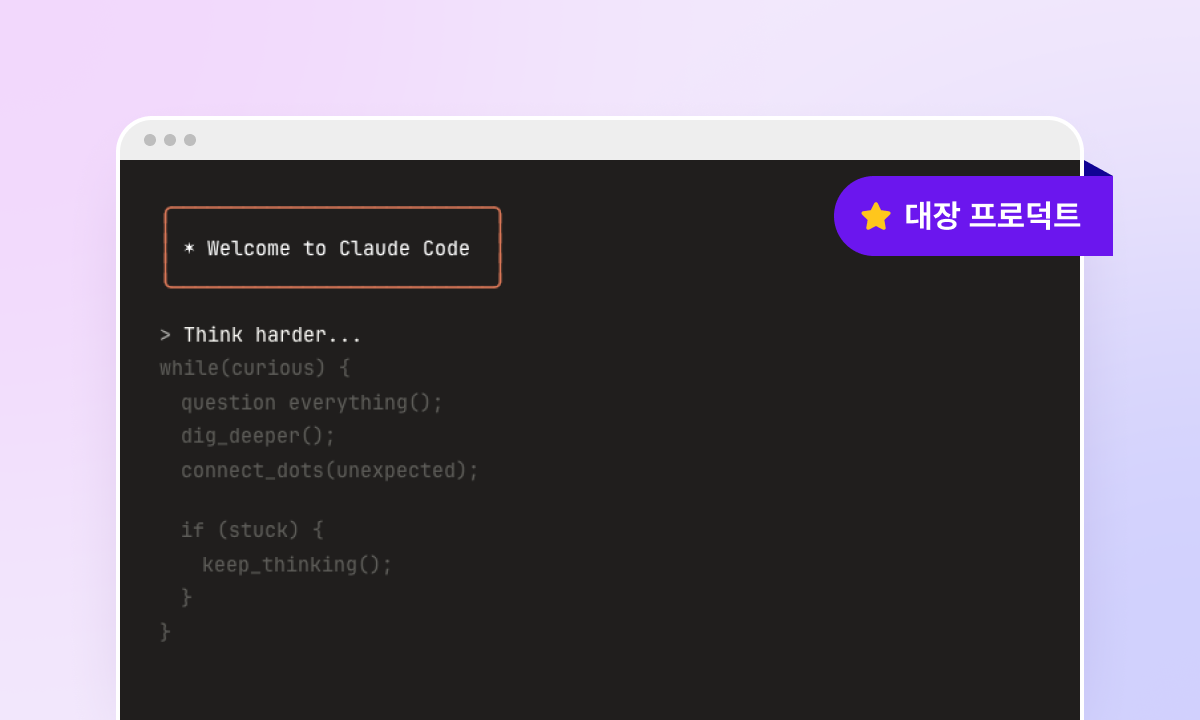This screenshot has width=1200, height=720.
Task: Click the dark blue folded ribbon corner
Action: click(1097, 169)
